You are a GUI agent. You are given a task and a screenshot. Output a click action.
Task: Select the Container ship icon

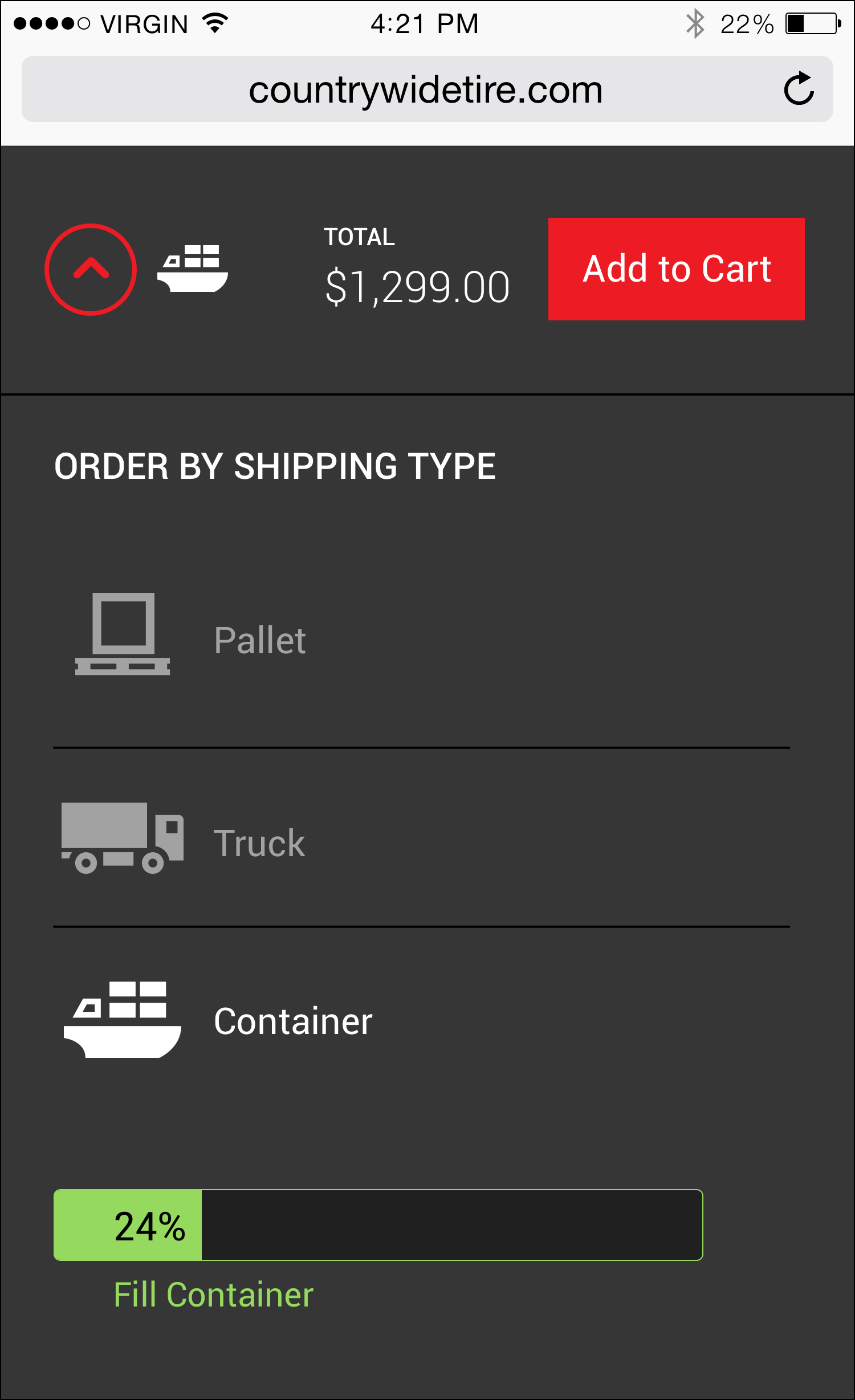point(123,1020)
